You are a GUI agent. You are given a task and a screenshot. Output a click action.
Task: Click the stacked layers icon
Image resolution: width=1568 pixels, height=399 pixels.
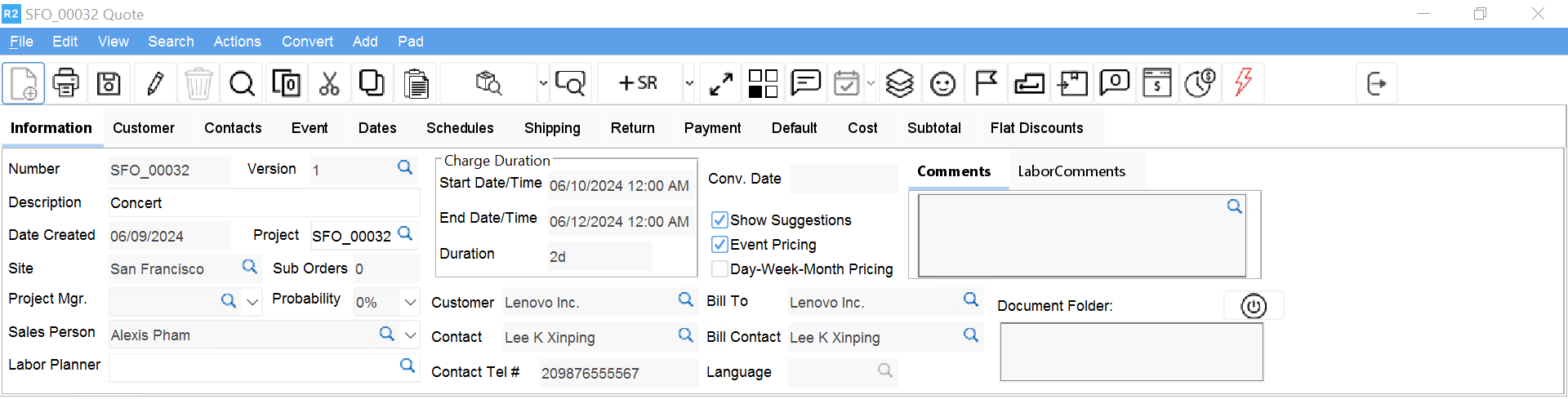tap(899, 83)
